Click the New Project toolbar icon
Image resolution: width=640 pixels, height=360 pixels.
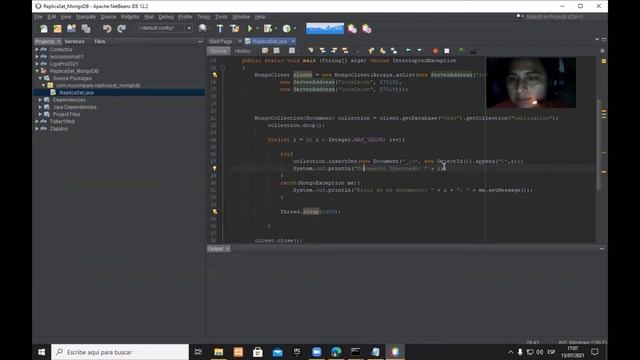pos(57,29)
